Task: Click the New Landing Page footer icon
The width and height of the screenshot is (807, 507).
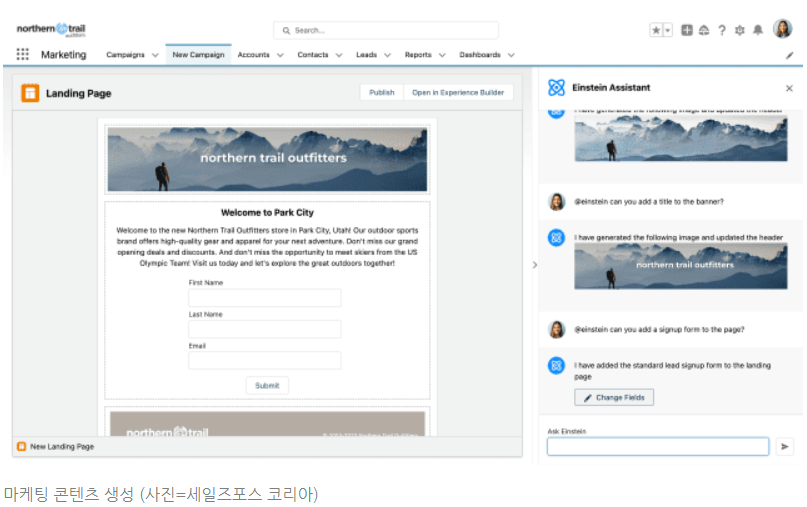Action: click(21, 446)
